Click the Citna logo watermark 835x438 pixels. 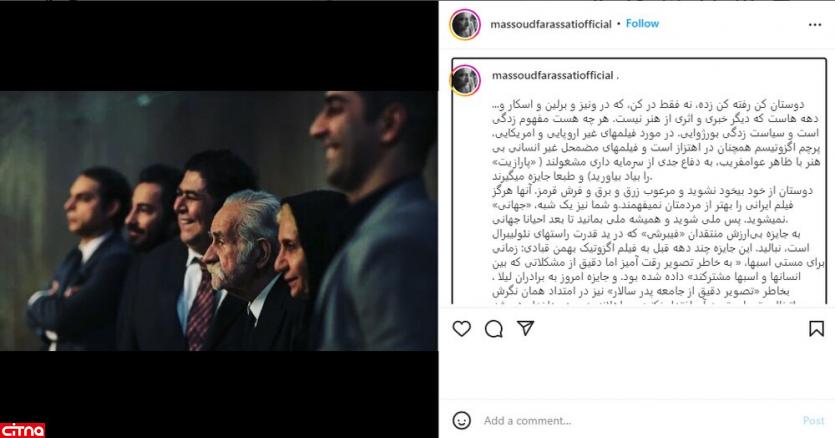pyautogui.click(x=22, y=430)
